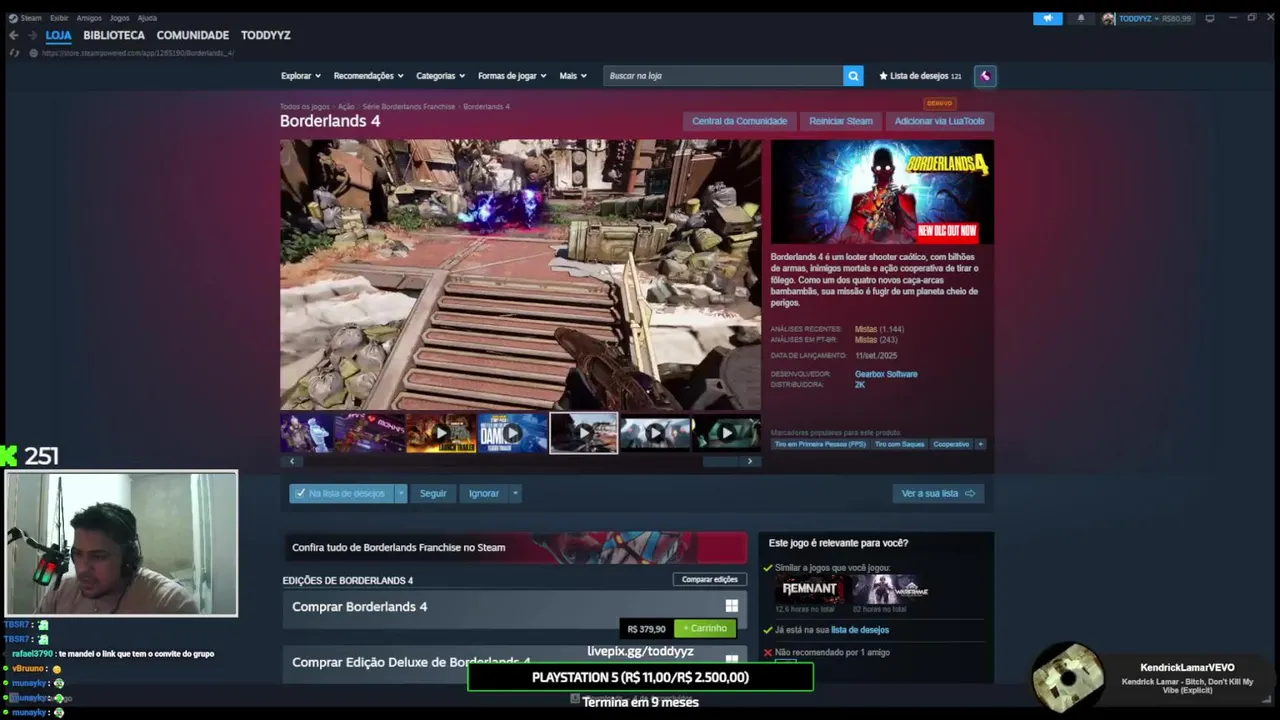Click the media strip right arrow
This screenshot has height=720, width=1280.
750,461
